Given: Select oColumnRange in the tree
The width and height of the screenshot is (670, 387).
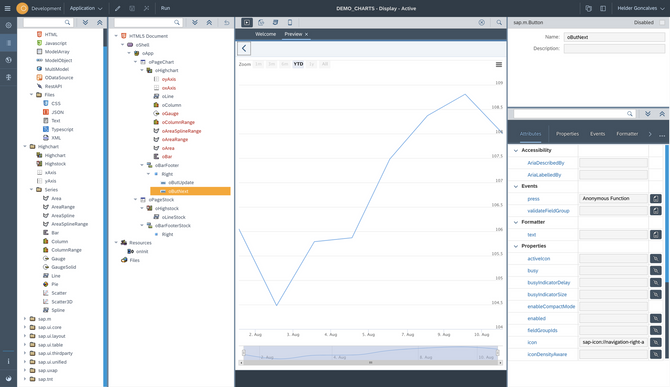Looking at the screenshot, I should [178, 122].
